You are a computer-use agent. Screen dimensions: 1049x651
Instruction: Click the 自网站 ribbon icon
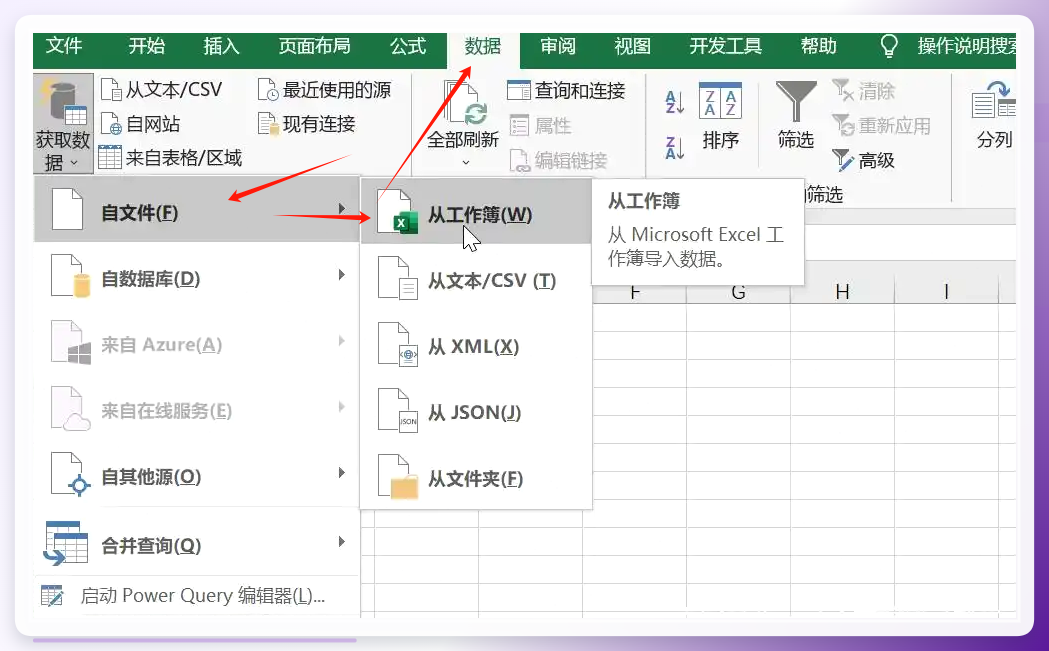tap(110, 124)
